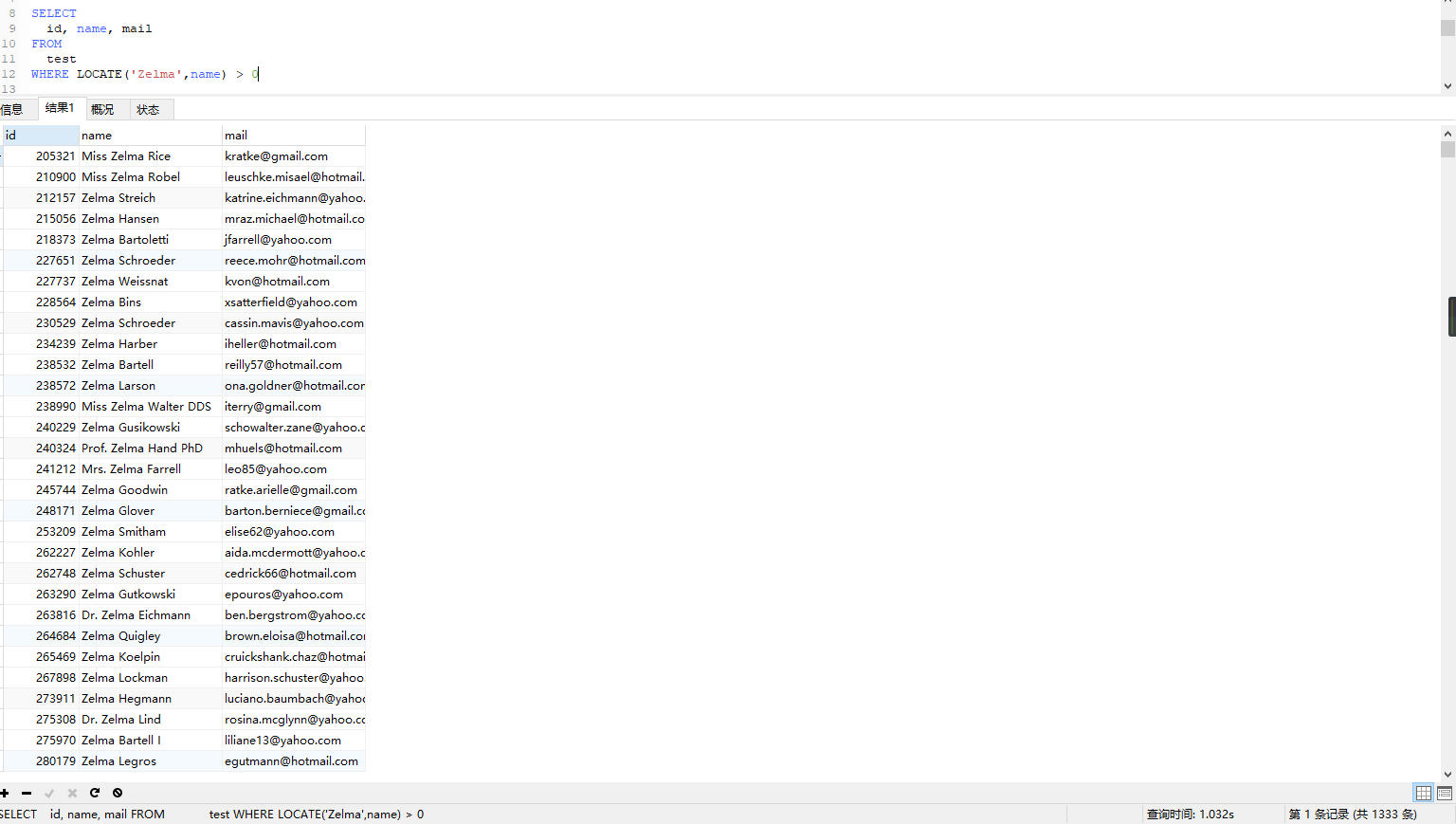
Task: Refresh the query results
Action: click(95, 793)
